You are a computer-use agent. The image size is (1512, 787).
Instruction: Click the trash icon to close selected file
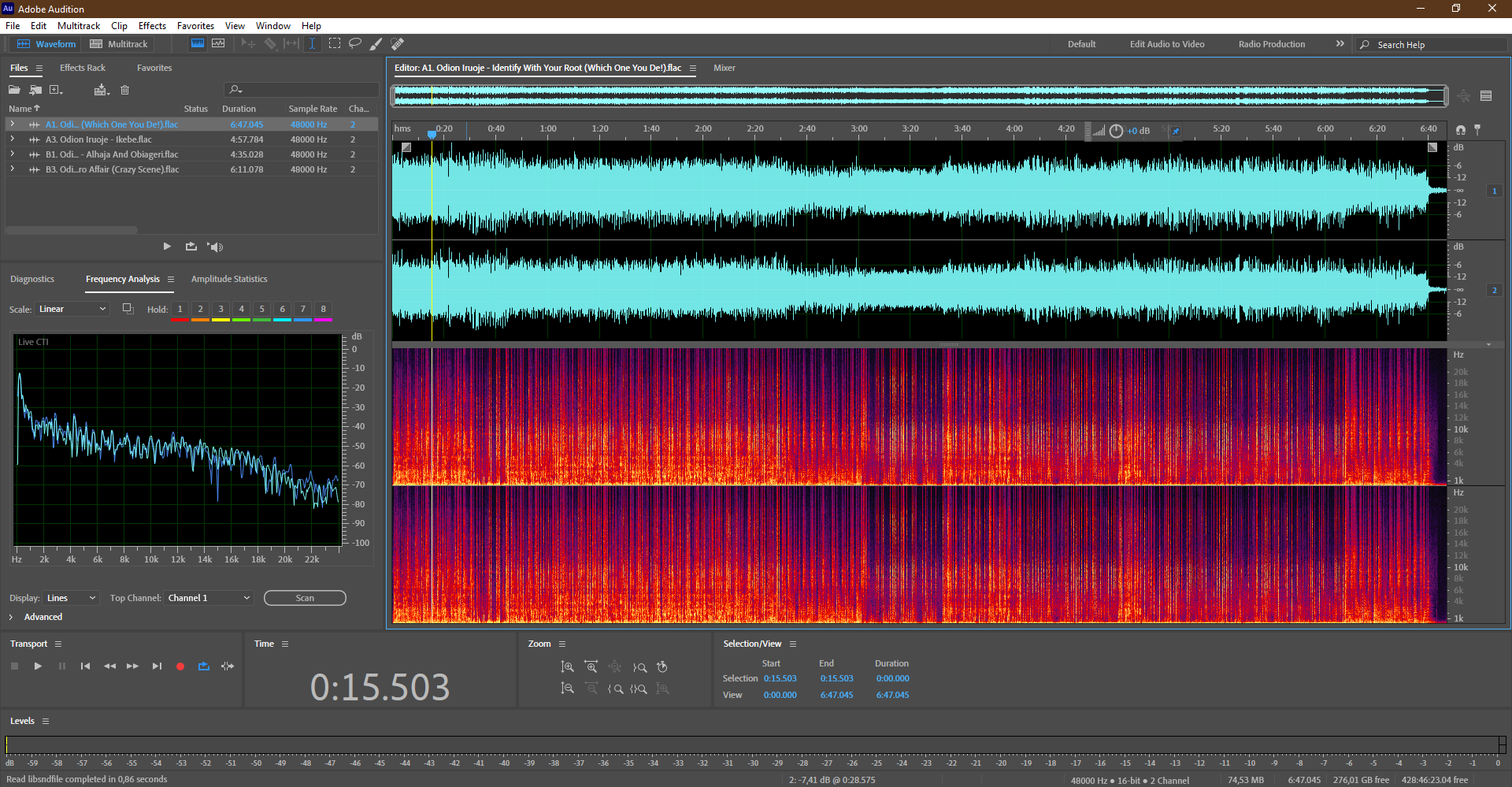point(124,90)
